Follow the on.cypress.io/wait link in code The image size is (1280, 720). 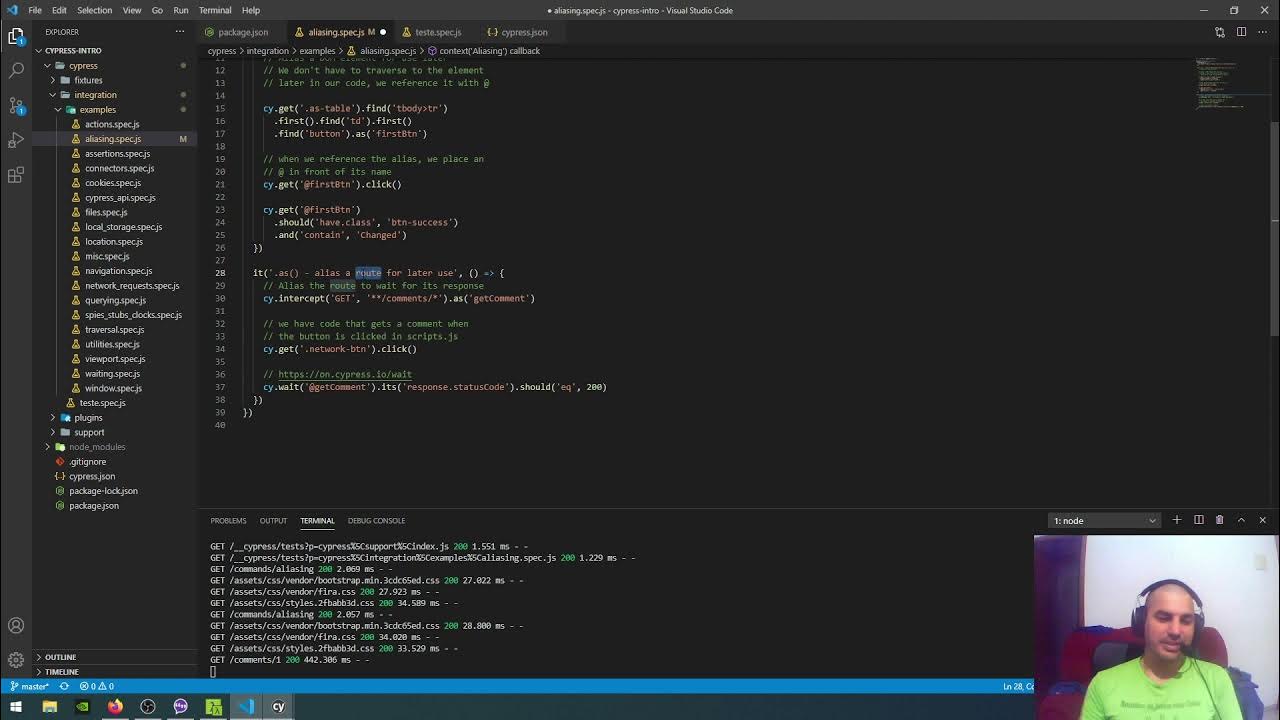click(x=345, y=374)
